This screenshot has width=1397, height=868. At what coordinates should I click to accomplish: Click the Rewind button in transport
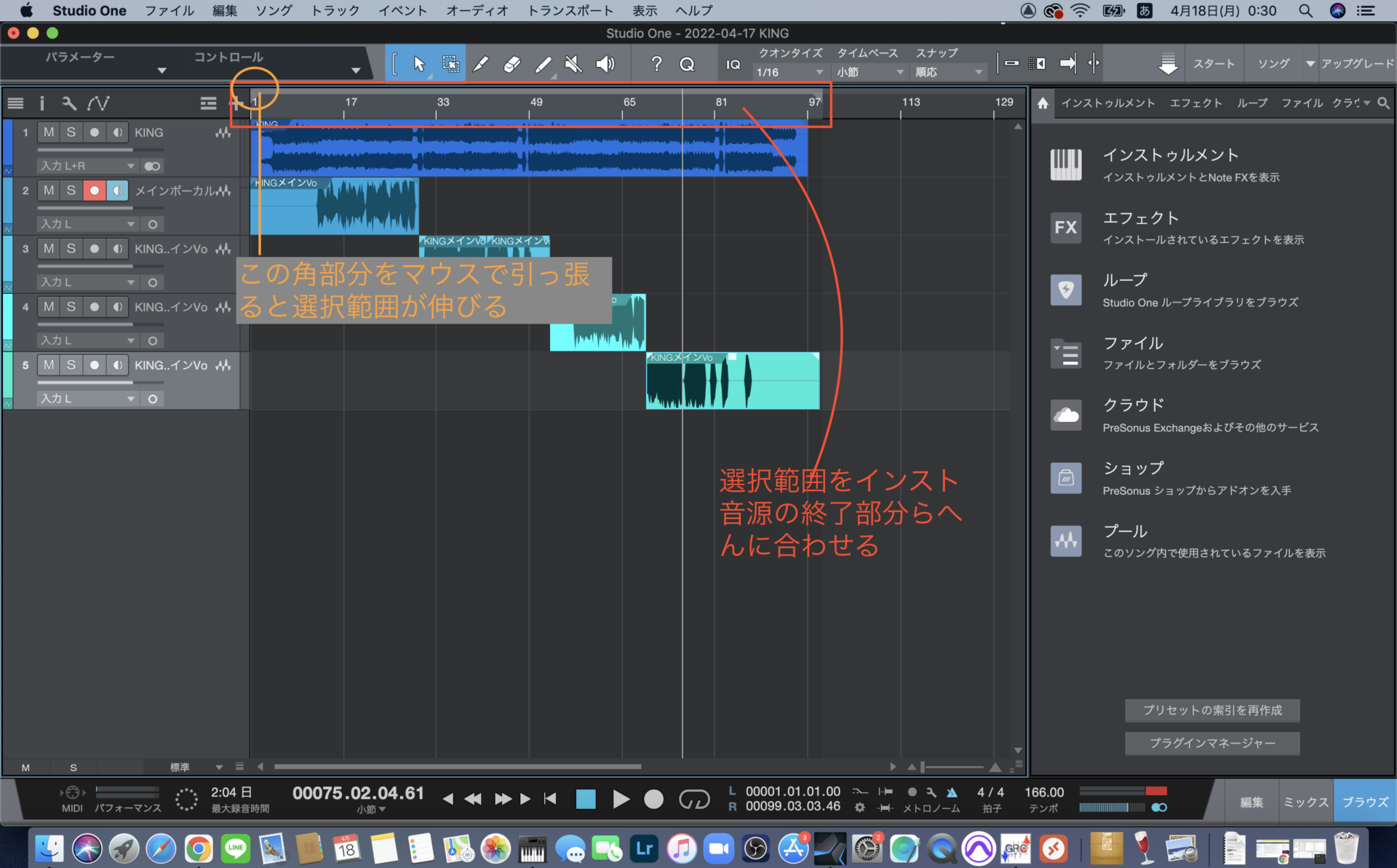click(x=473, y=799)
